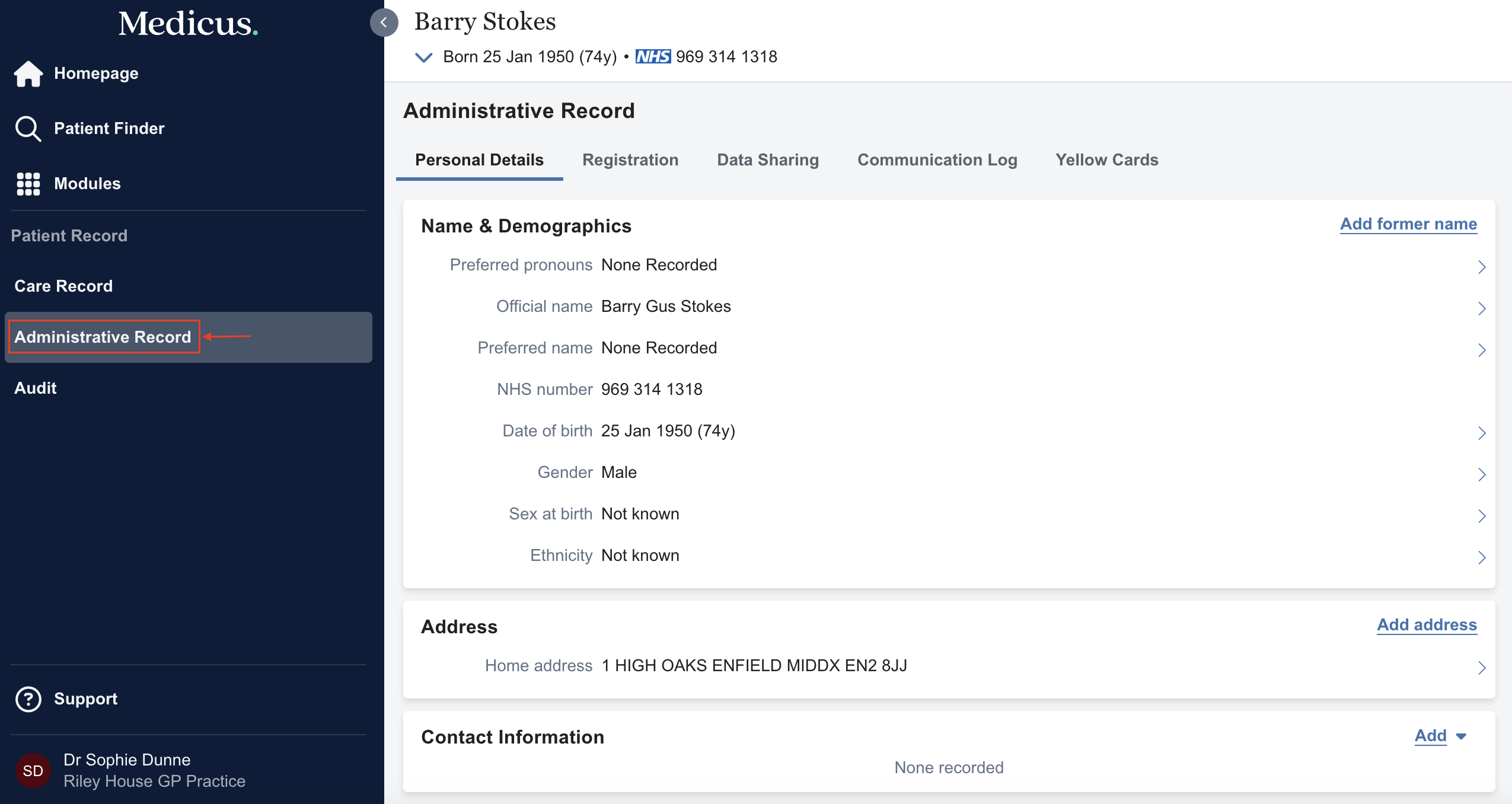Image resolution: width=1512 pixels, height=804 pixels.
Task: Click the SD user avatar
Action: click(x=33, y=770)
